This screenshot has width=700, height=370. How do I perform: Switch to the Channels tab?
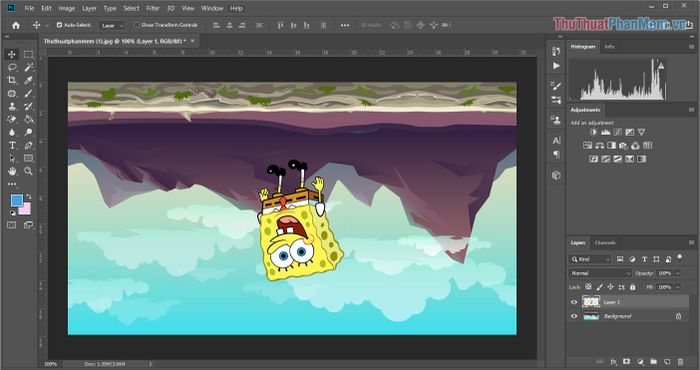coord(605,243)
